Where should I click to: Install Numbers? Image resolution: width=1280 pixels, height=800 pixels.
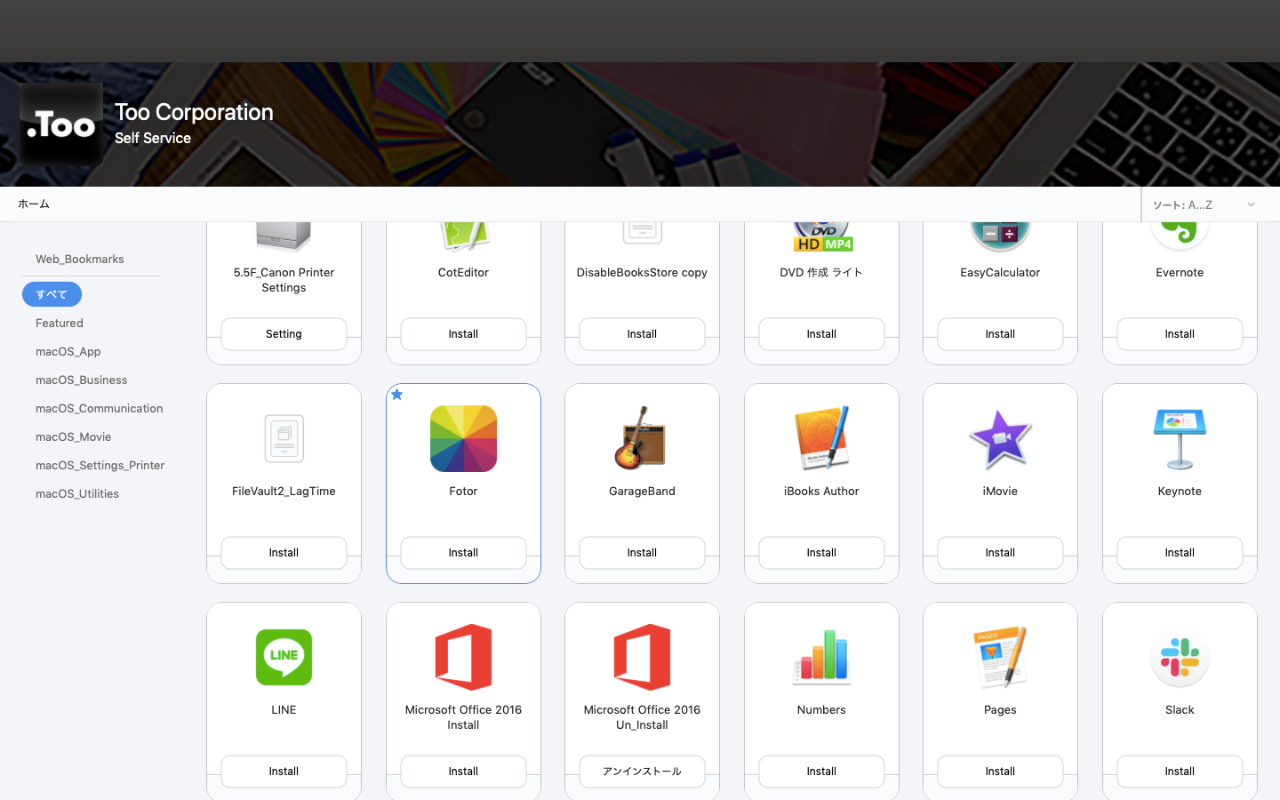pos(821,771)
